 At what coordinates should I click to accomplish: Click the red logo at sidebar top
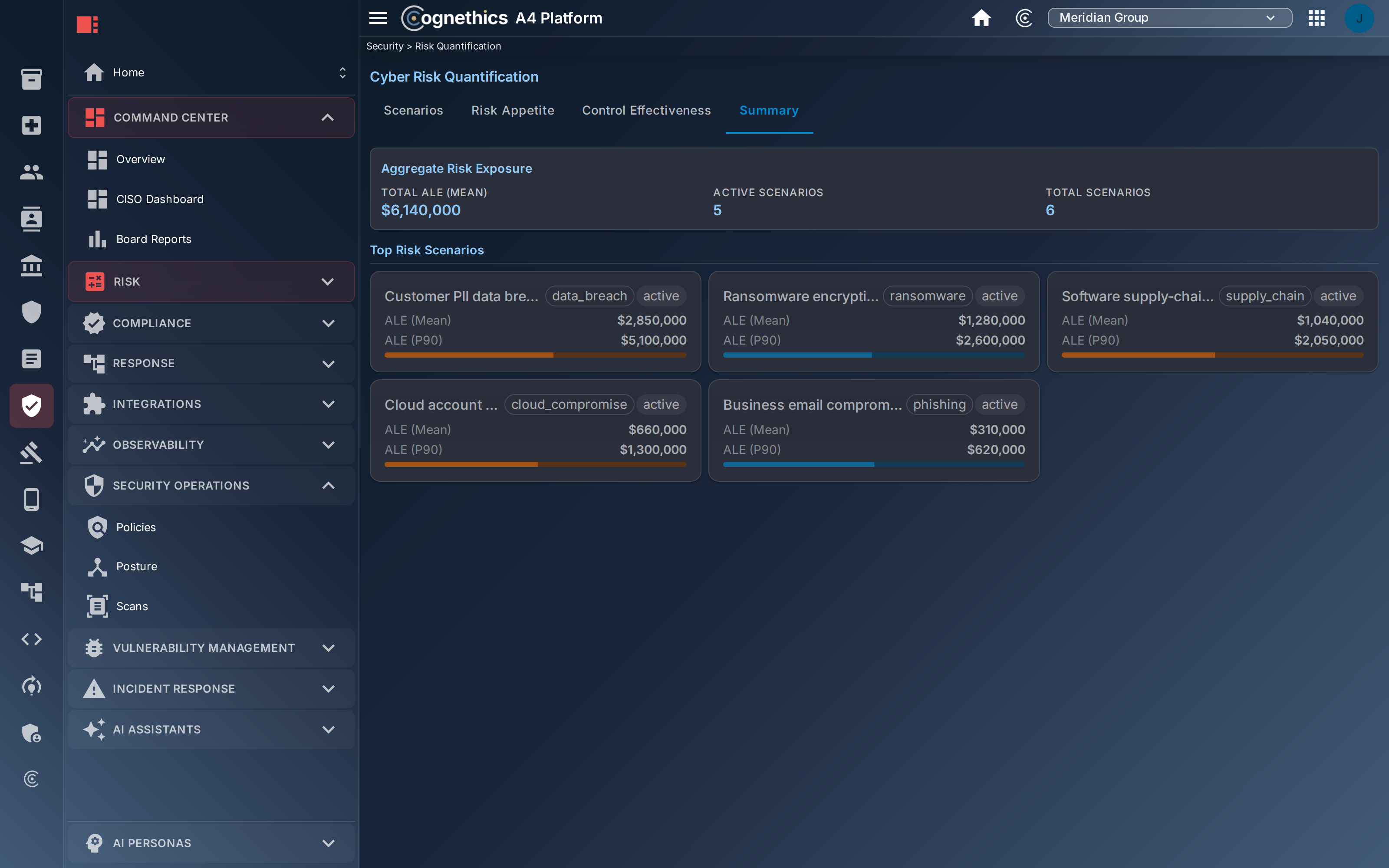[x=87, y=25]
